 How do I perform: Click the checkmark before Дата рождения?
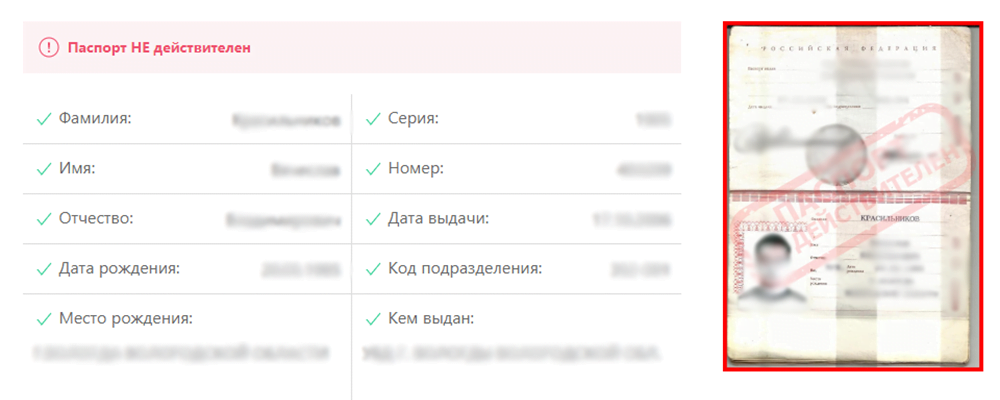(43, 268)
